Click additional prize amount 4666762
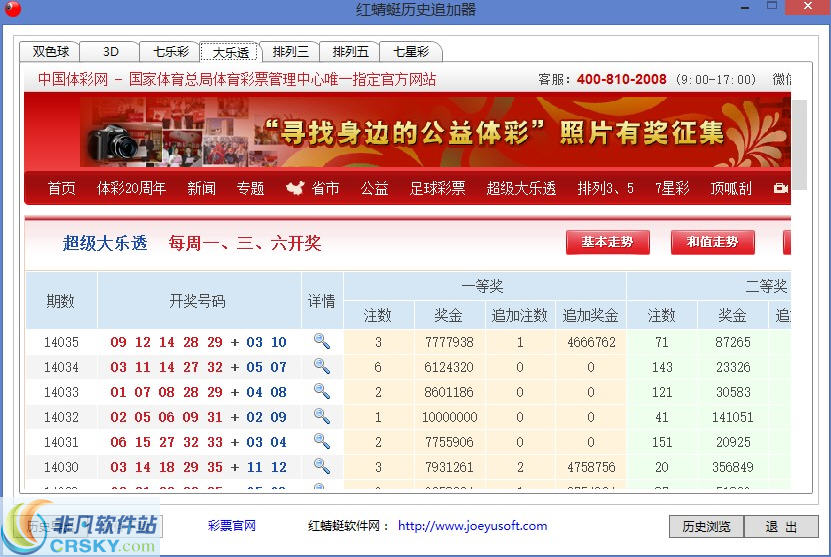 click(591, 342)
